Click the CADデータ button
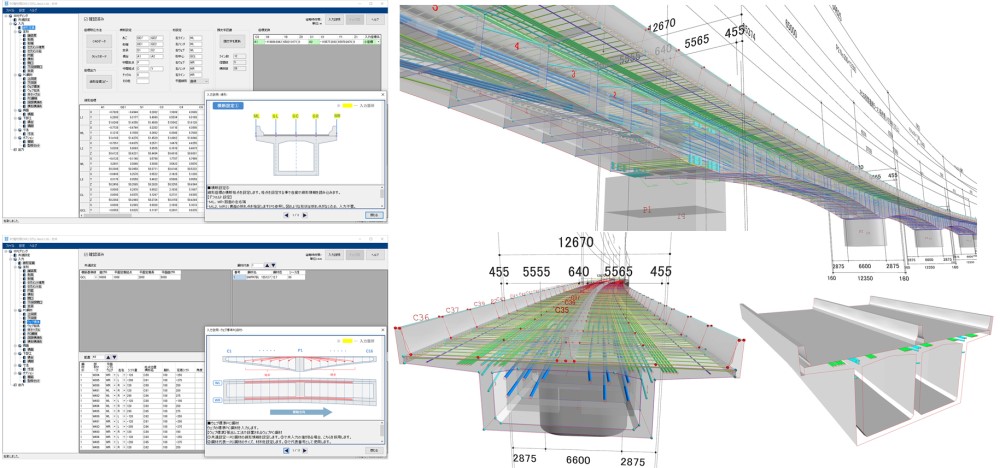The height and width of the screenshot is (468, 1000). click(98, 41)
